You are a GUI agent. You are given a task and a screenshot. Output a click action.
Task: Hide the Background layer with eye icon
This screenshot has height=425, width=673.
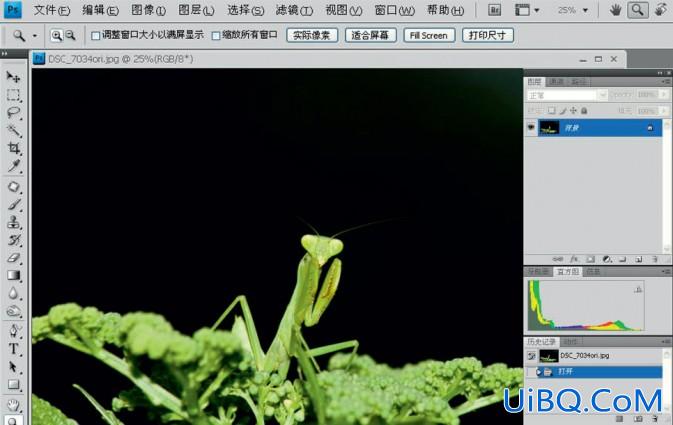531,128
